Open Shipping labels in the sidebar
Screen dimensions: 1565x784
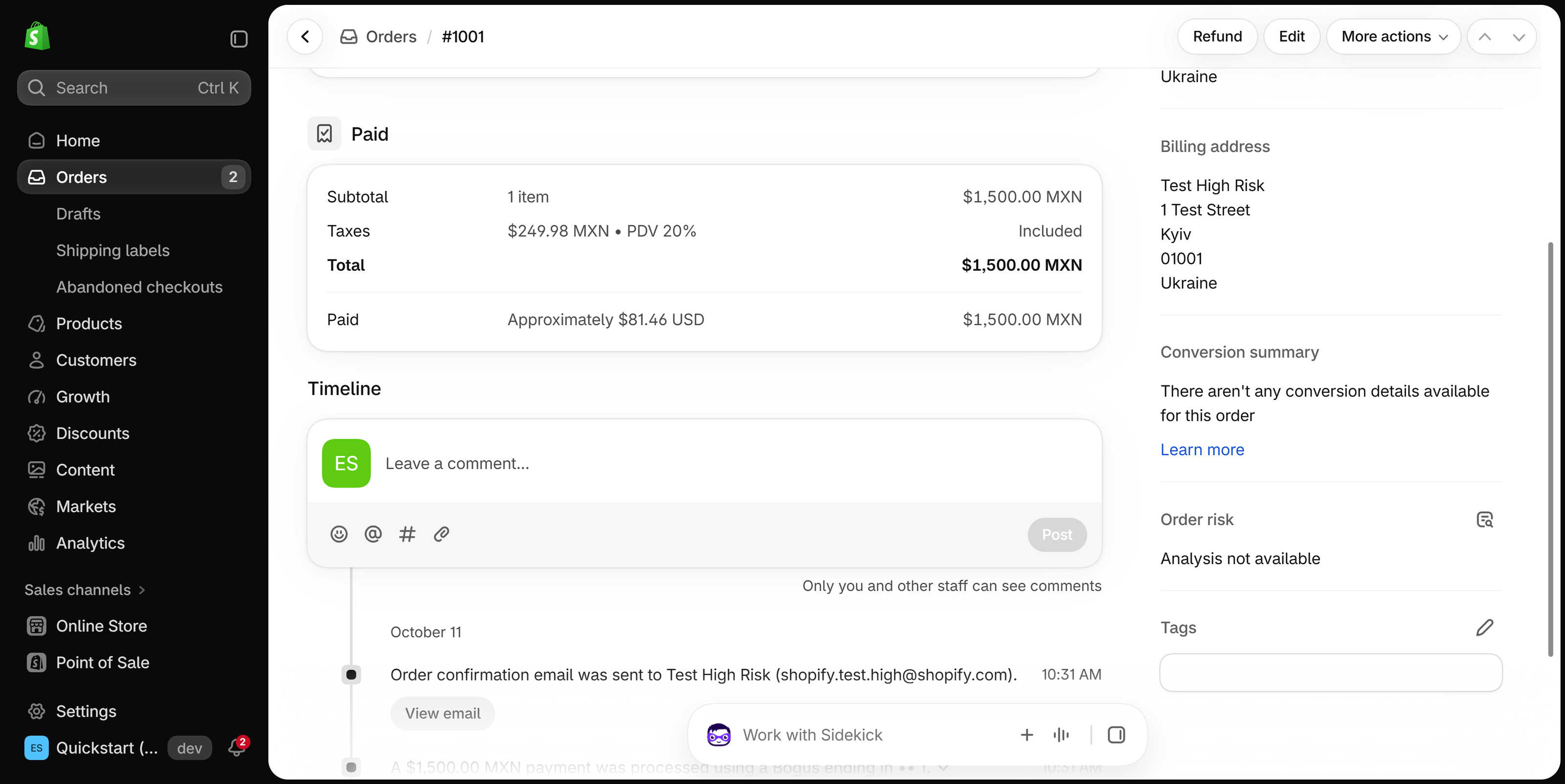[x=113, y=250]
